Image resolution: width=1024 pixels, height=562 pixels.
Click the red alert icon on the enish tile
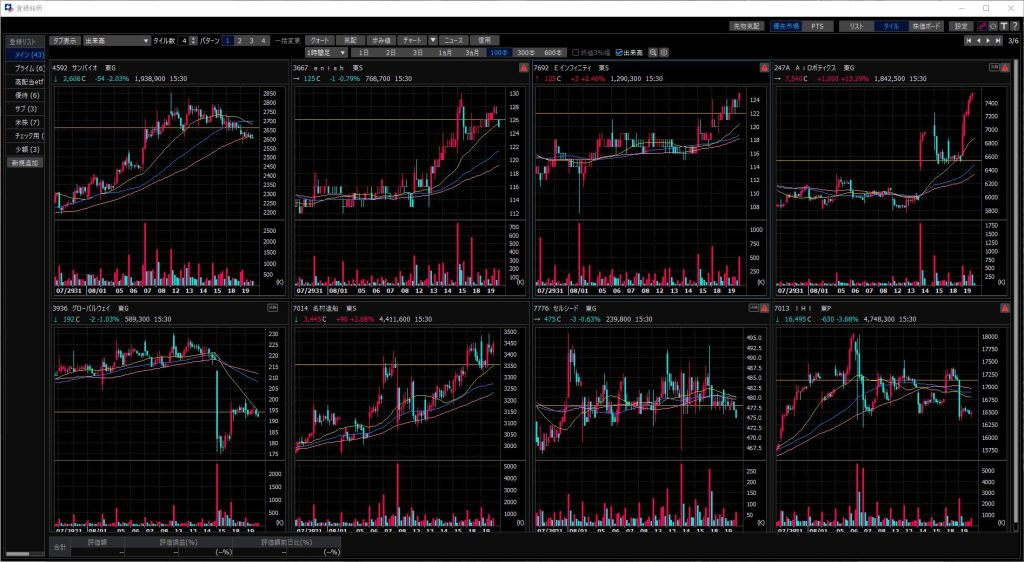524,68
